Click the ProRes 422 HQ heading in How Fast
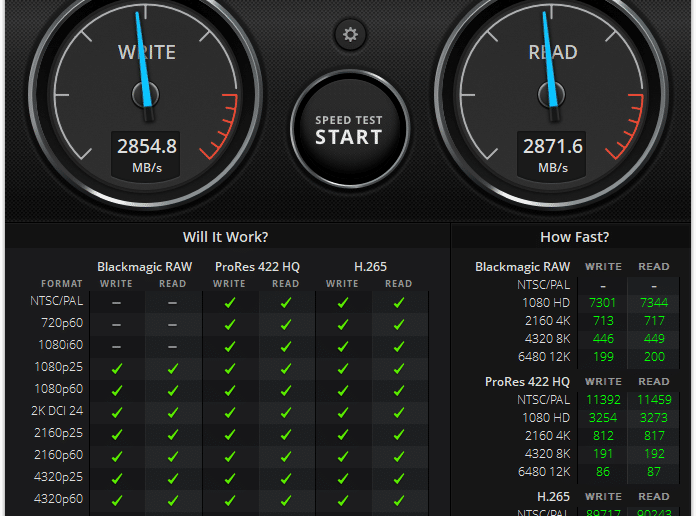Viewport: 696px width, 516px height. (x=527, y=382)
